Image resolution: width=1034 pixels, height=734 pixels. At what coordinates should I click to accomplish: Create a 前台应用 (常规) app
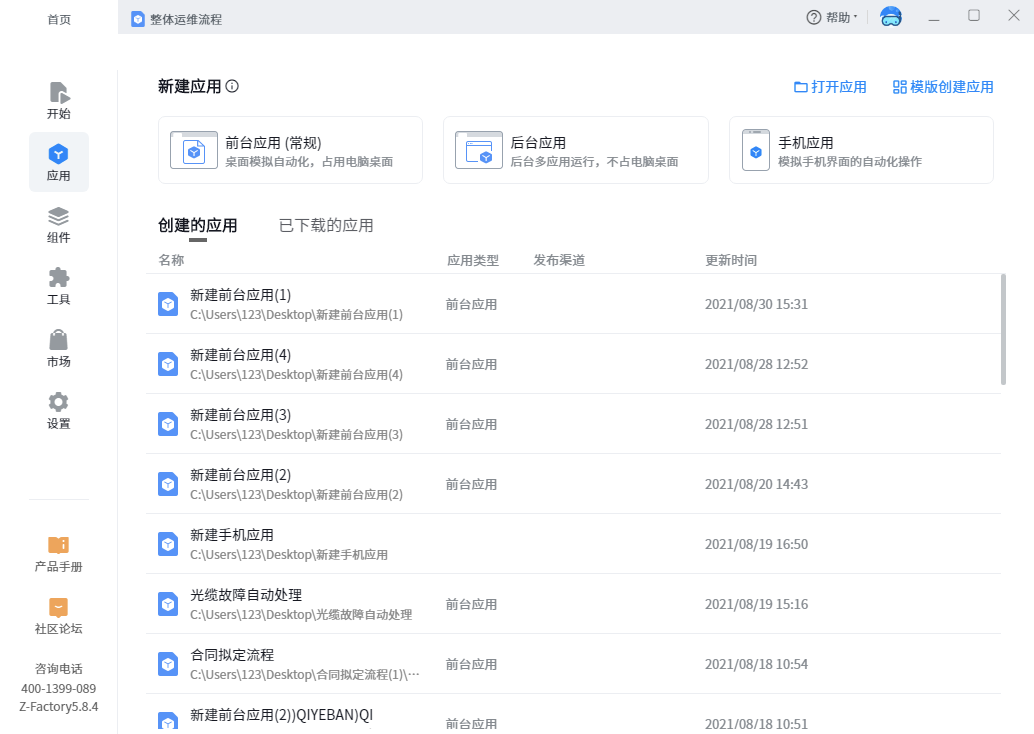click(x=290, y=150)
